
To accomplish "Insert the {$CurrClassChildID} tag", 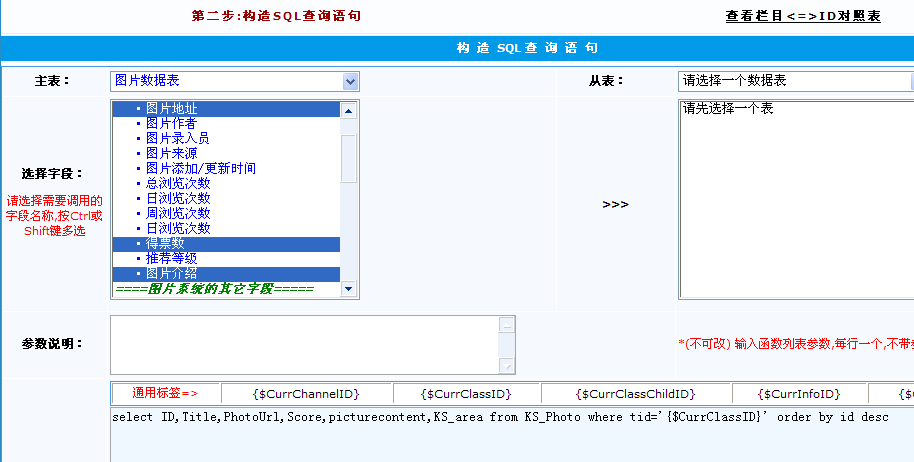I will (635, 394).
